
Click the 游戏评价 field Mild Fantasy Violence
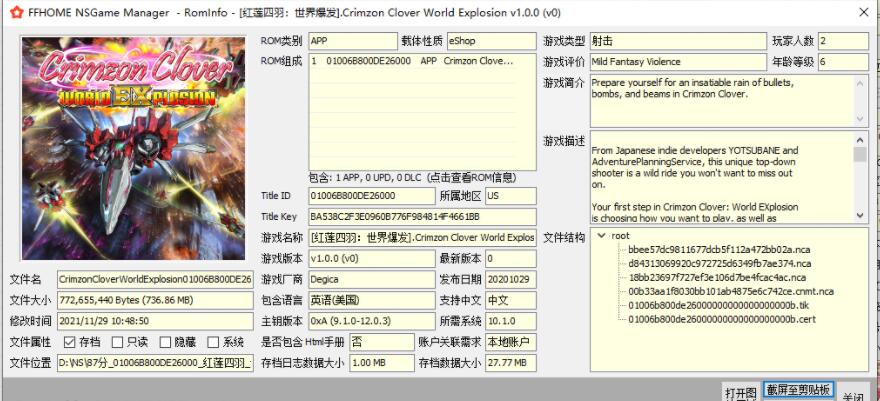(678, 62)
